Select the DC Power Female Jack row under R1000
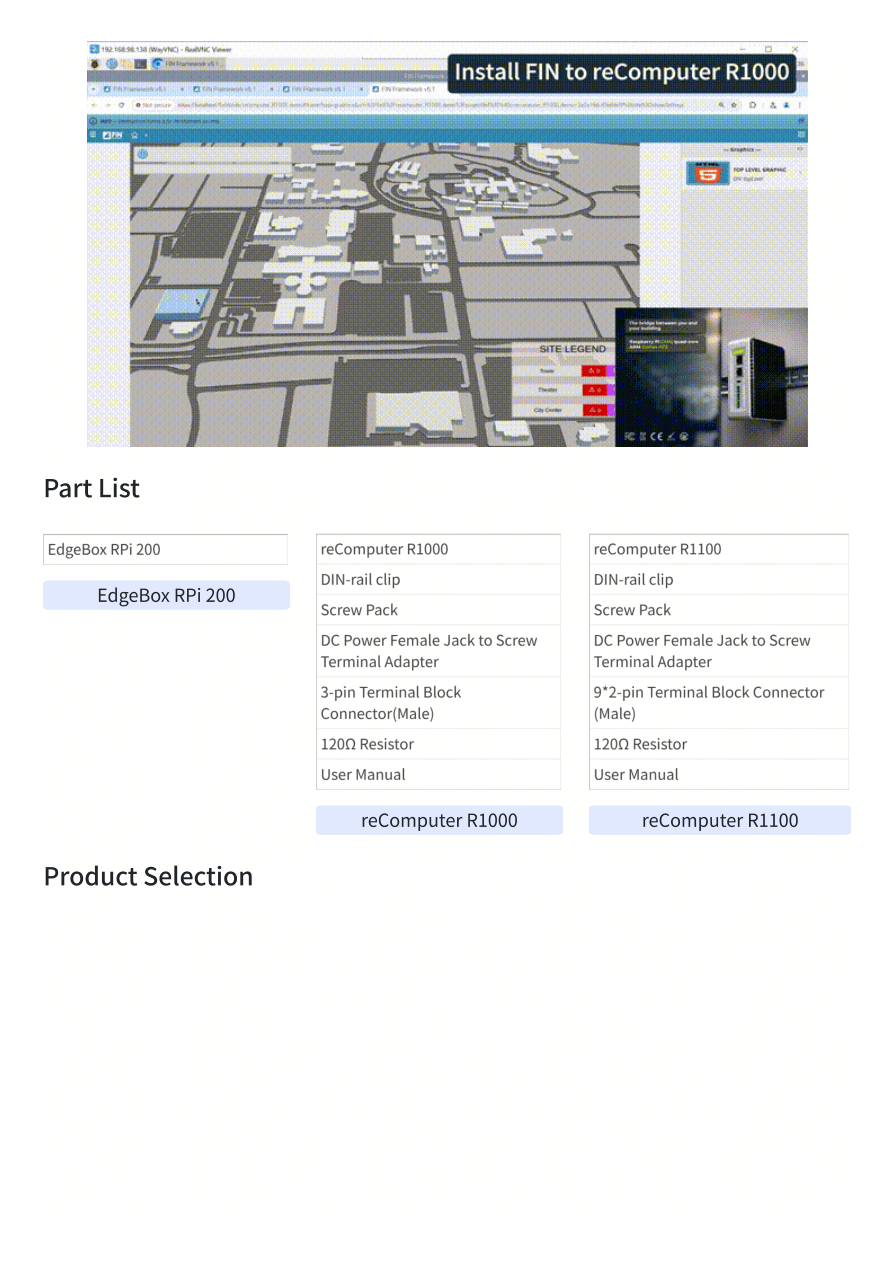This screenshot has height=1263, width=894. click(439, 651)
